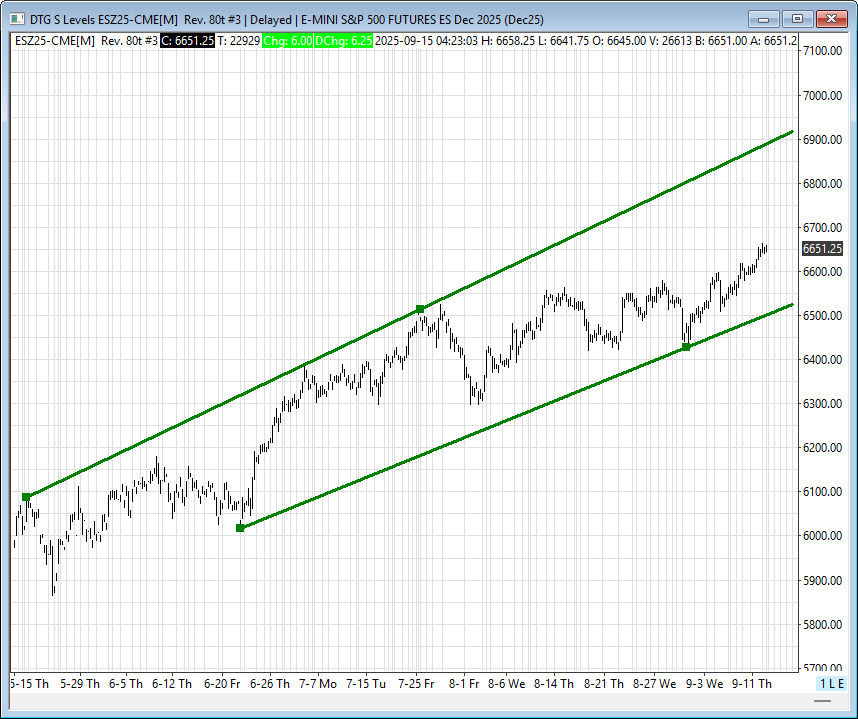
Task: Close the ESZ25 chart window
Action: coord(831,19)
